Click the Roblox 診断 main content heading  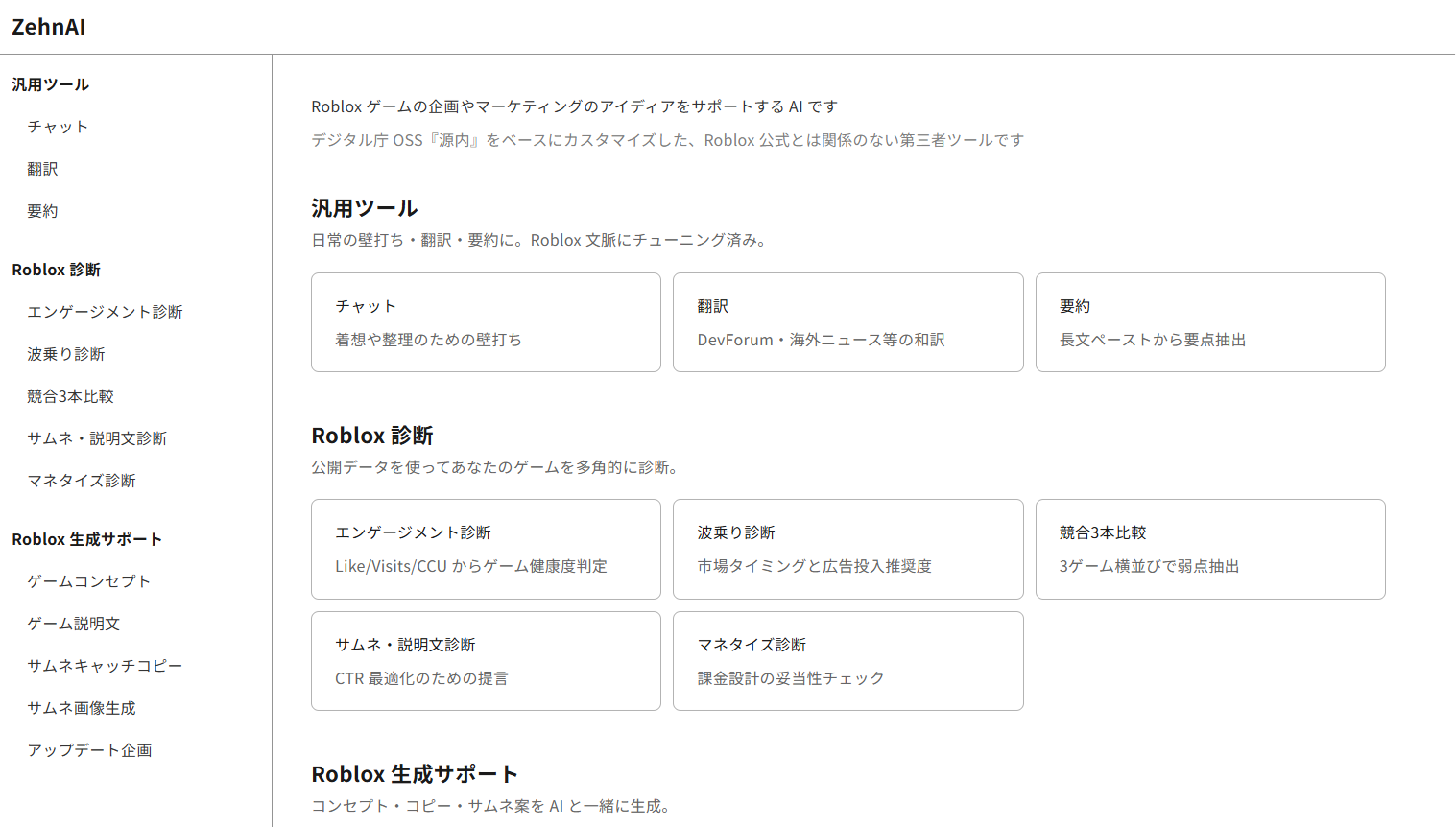372,436
